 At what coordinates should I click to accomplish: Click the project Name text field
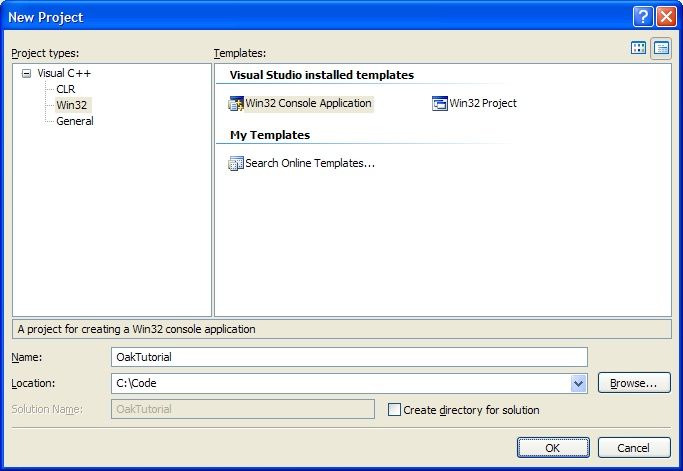click(x=349, y=357)
